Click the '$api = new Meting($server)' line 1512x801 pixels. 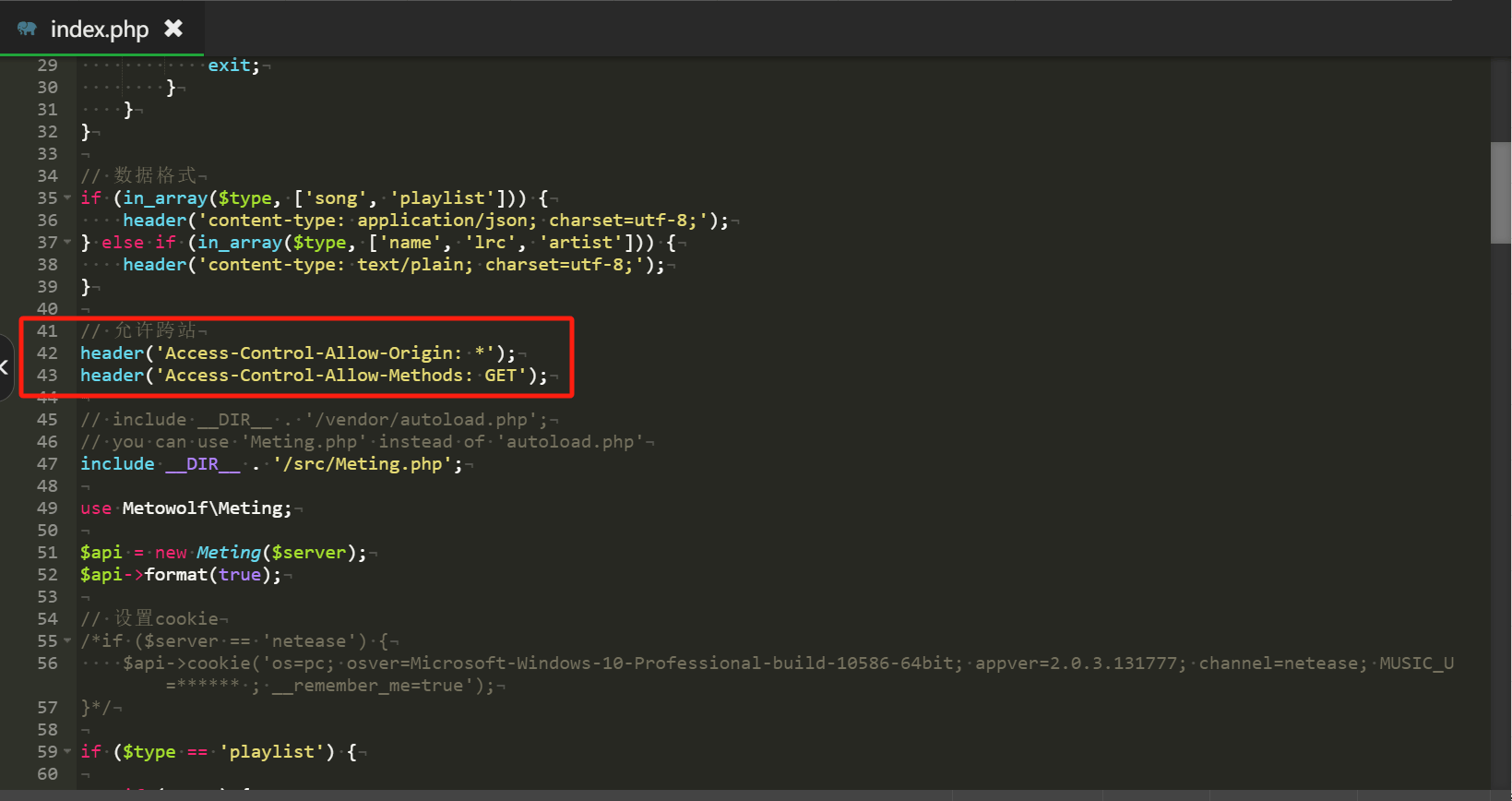pyautogui.click(x=222, y=553)
